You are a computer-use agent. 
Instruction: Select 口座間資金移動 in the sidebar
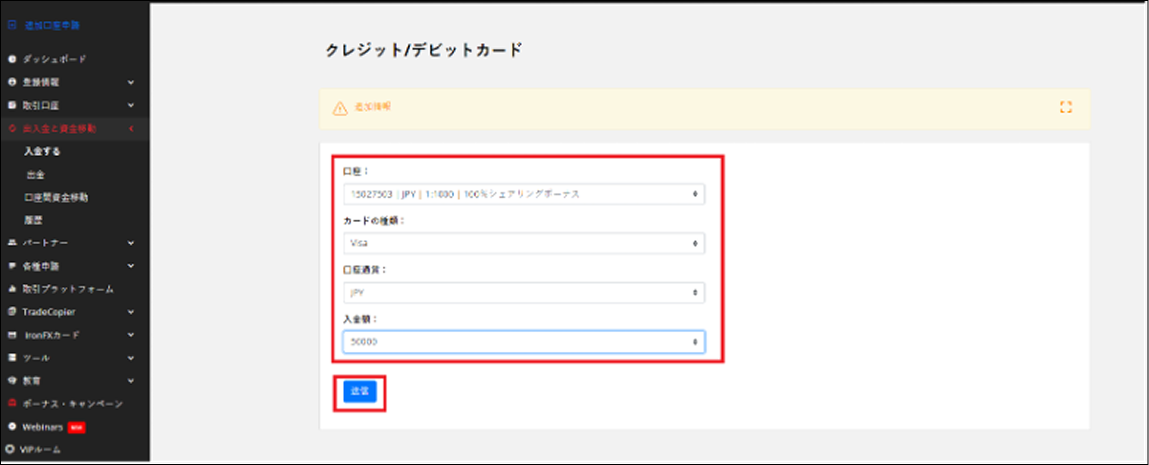coord(55,197)
